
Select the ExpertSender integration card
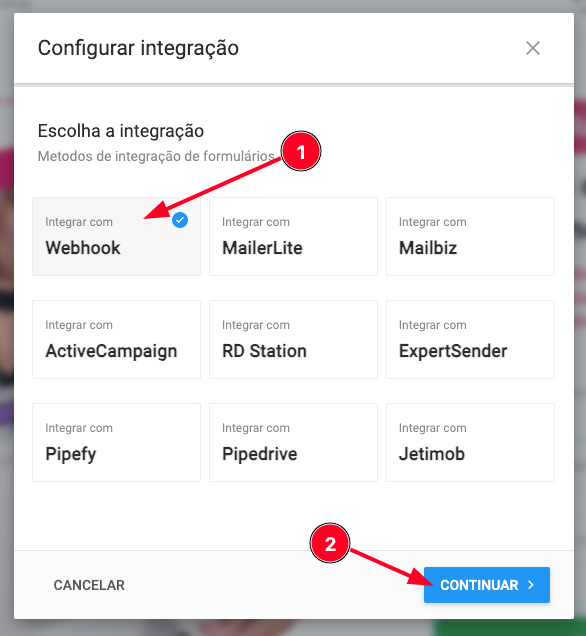470,339
